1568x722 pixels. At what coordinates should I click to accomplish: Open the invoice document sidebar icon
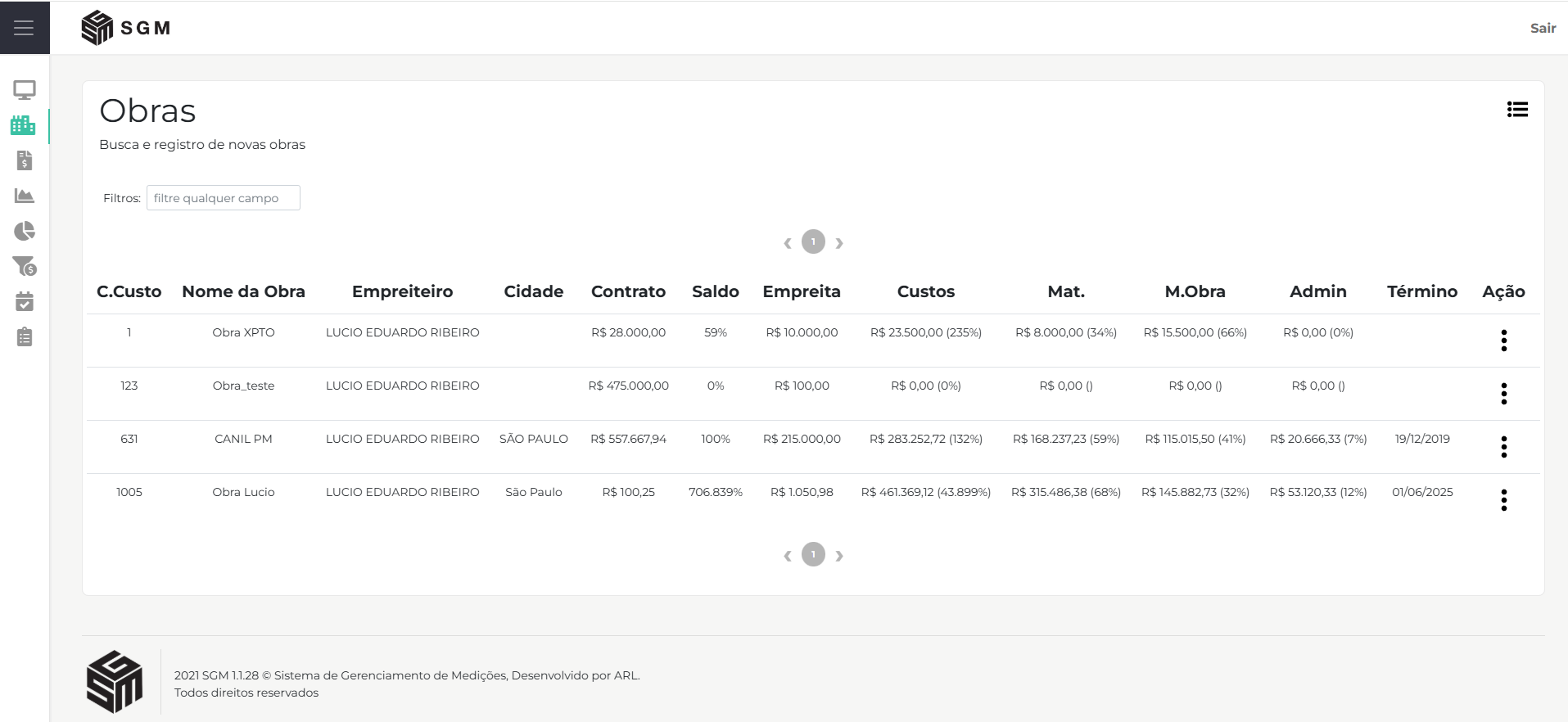click(24, 160)
